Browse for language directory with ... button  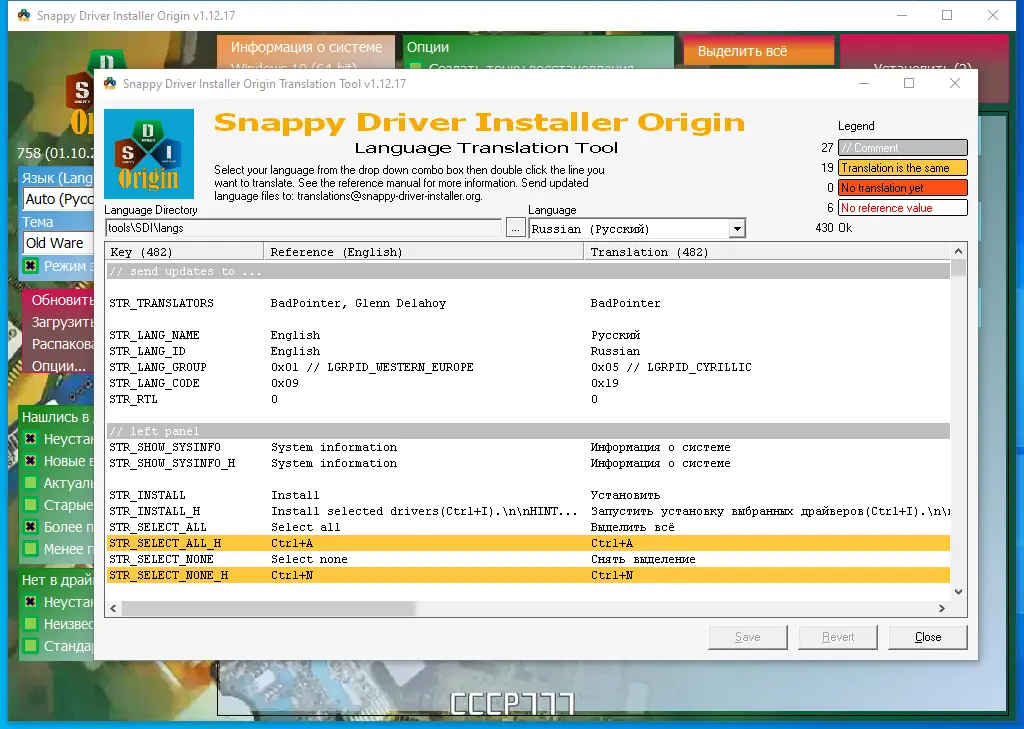click(515, 228)
